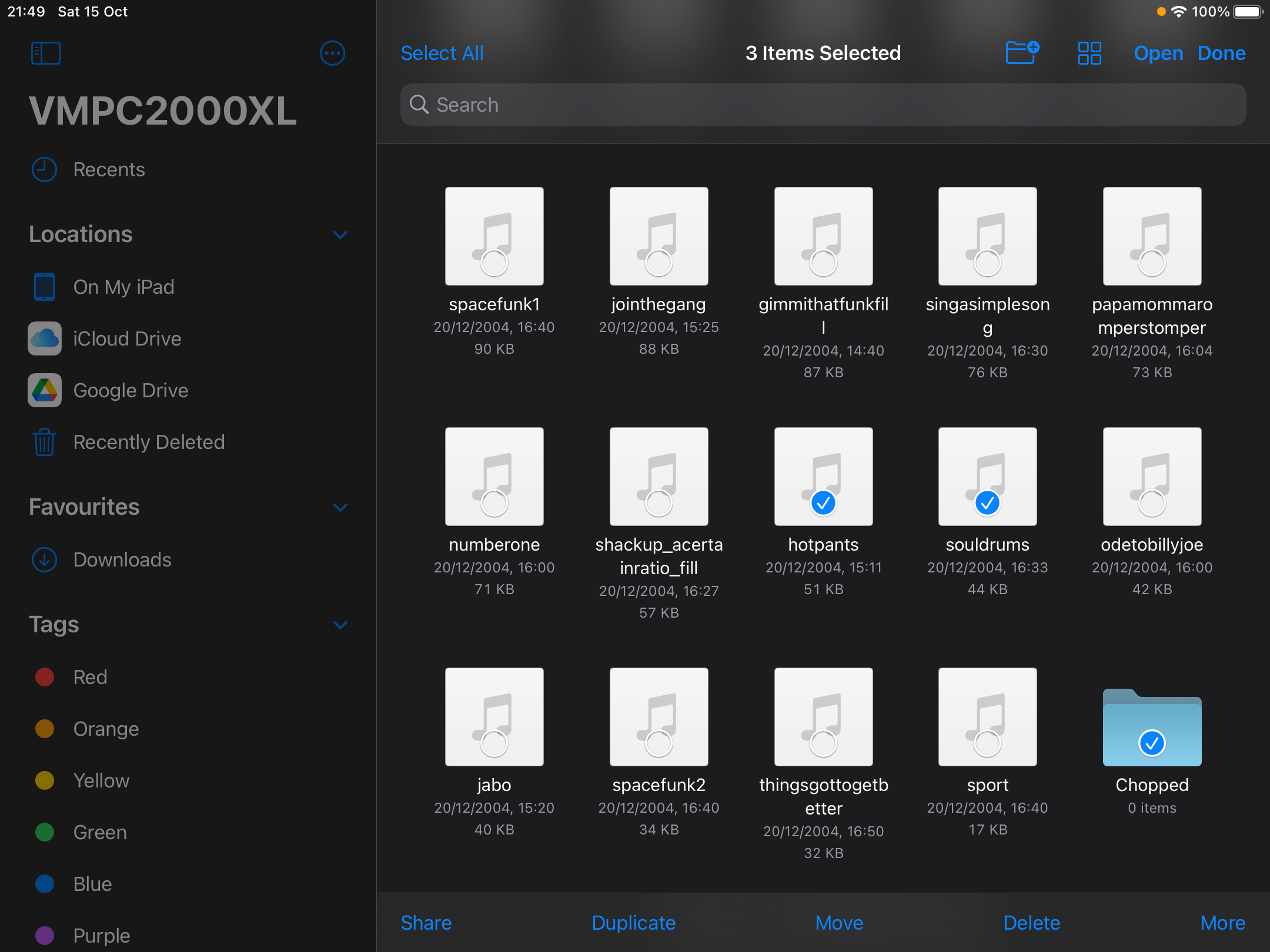The height and width of the screenshot is (952, 1270).
Task: Click the Search field
Action: tap(823, 105)
